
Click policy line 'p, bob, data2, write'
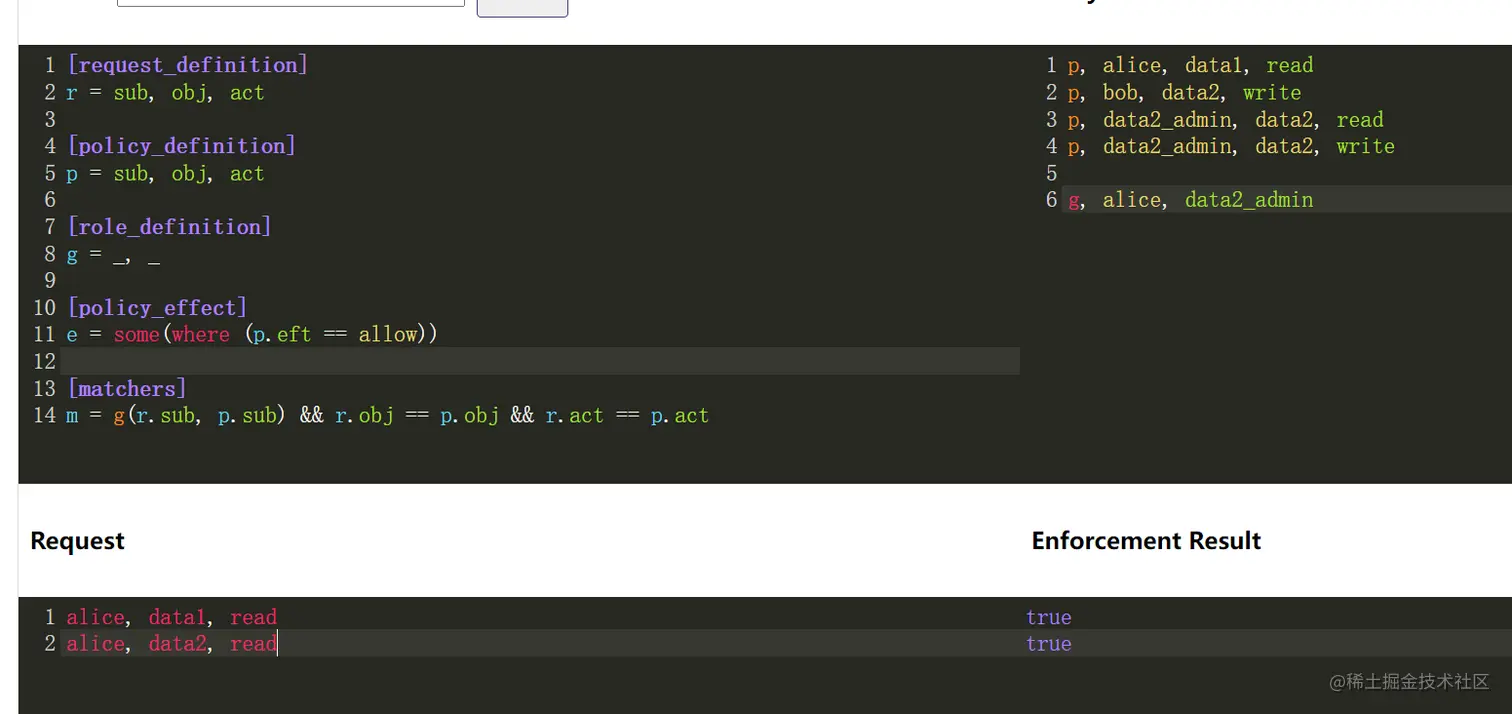pos(1184,93)
